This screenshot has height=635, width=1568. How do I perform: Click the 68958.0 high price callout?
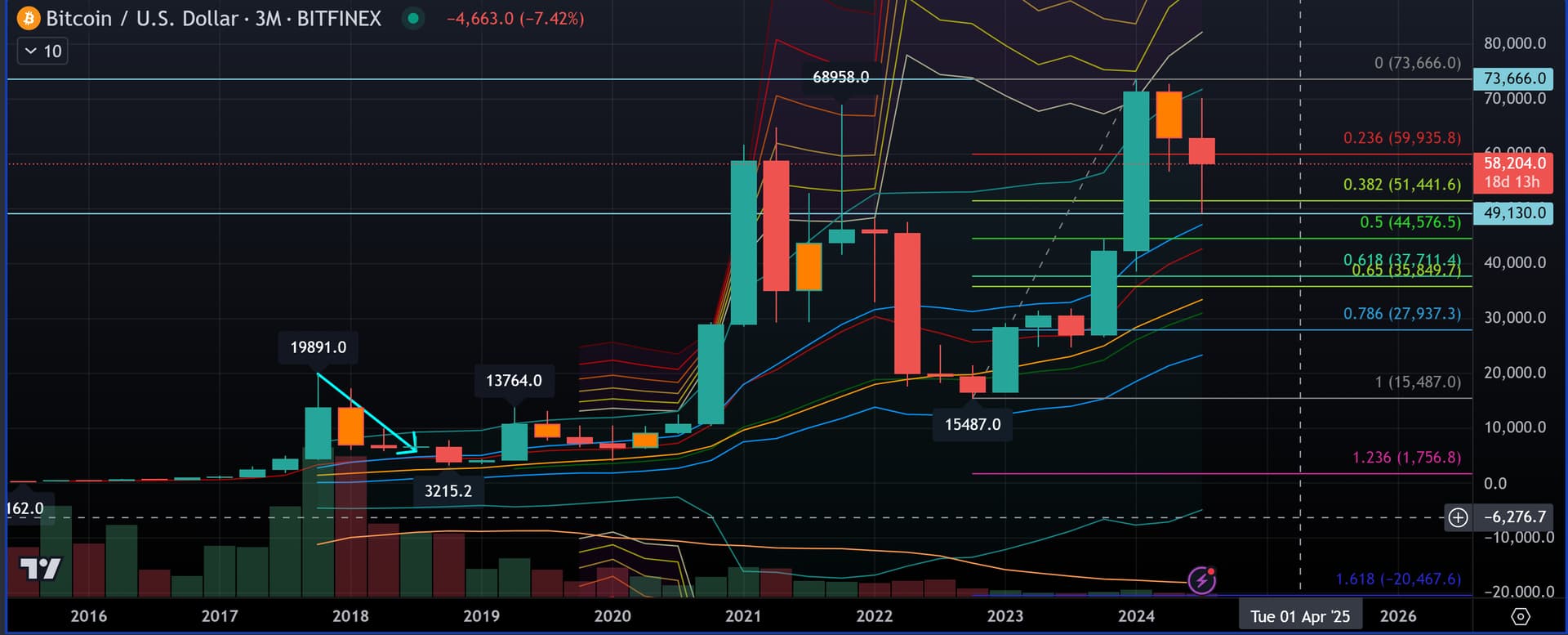tap(840, 77)
